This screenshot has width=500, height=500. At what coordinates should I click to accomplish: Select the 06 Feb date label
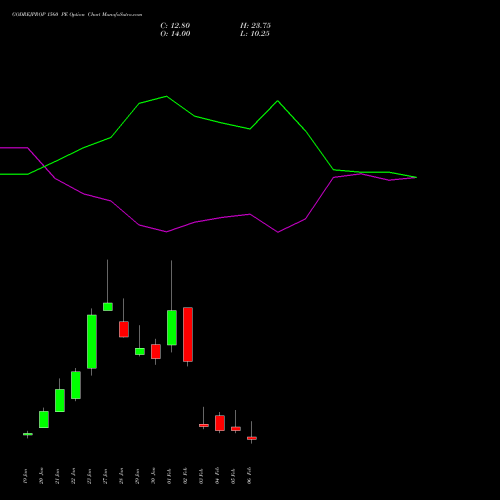coord(250,476)
